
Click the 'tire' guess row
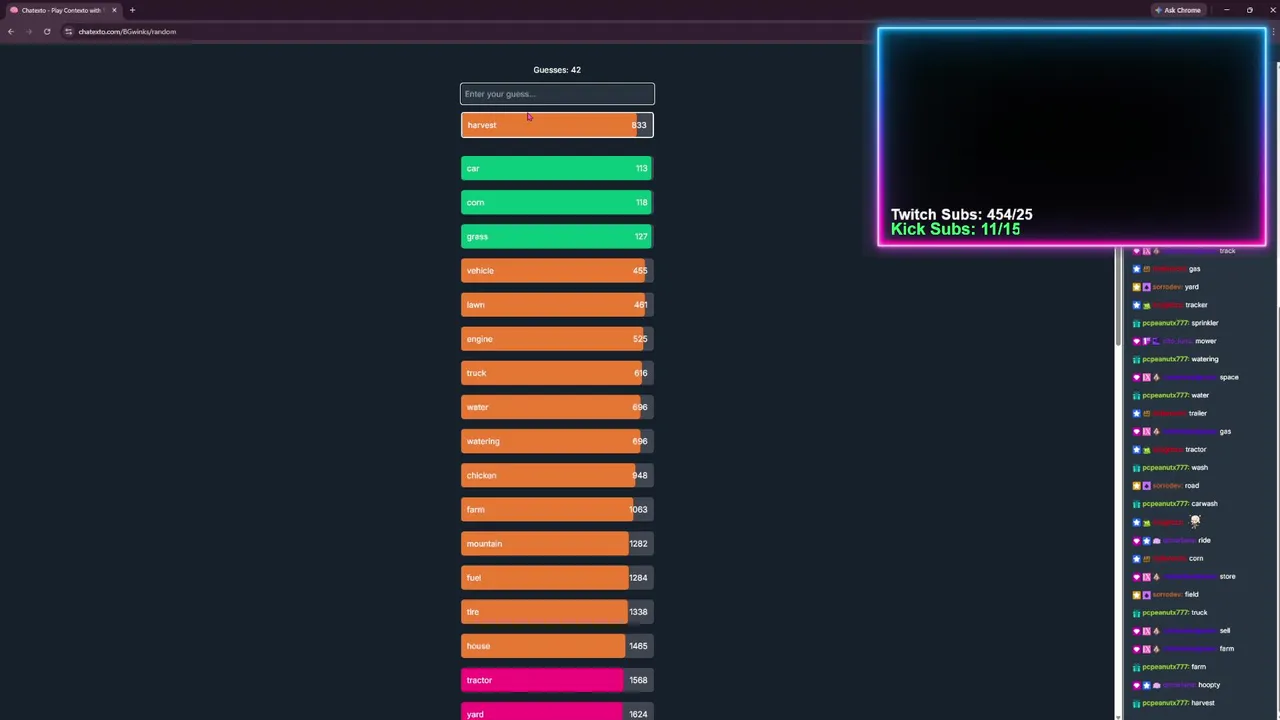pyautogui.click(x=557, y=611)
